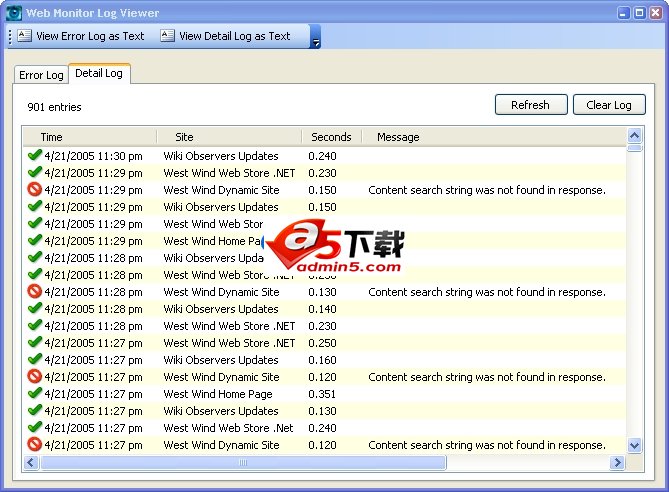Switch to the Error Log tab
669x492 pixels.
[41, 75]
